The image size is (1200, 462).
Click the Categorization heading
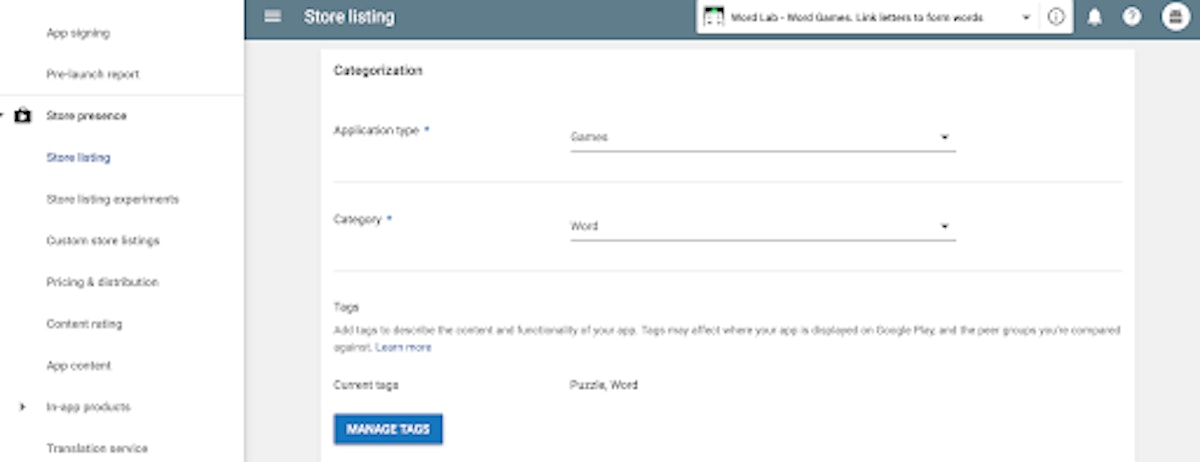click(378, 71)
